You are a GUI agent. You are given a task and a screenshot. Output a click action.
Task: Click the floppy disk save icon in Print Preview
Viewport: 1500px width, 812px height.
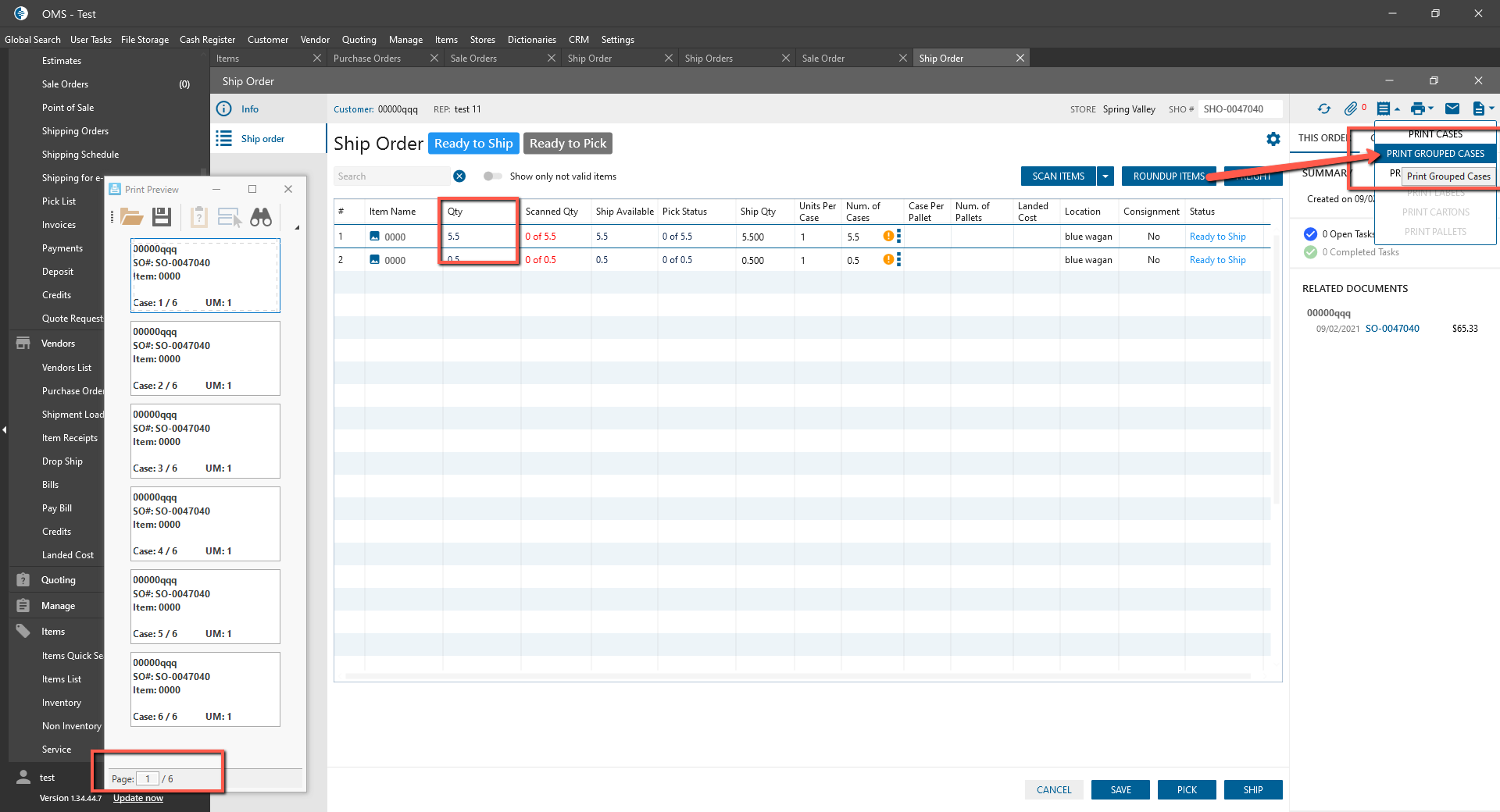162,217
